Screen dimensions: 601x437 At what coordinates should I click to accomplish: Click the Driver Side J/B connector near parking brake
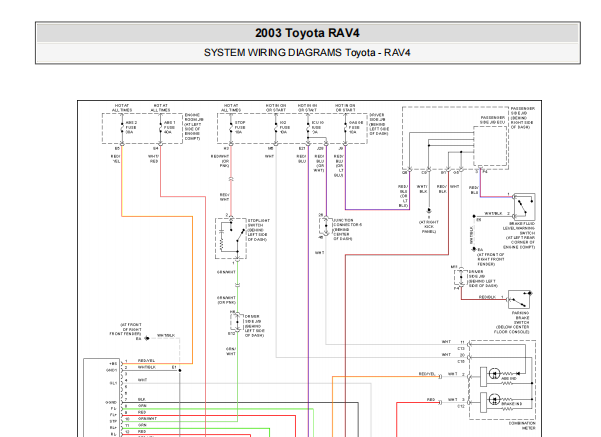pyautogui.click(x=461, y=277)
